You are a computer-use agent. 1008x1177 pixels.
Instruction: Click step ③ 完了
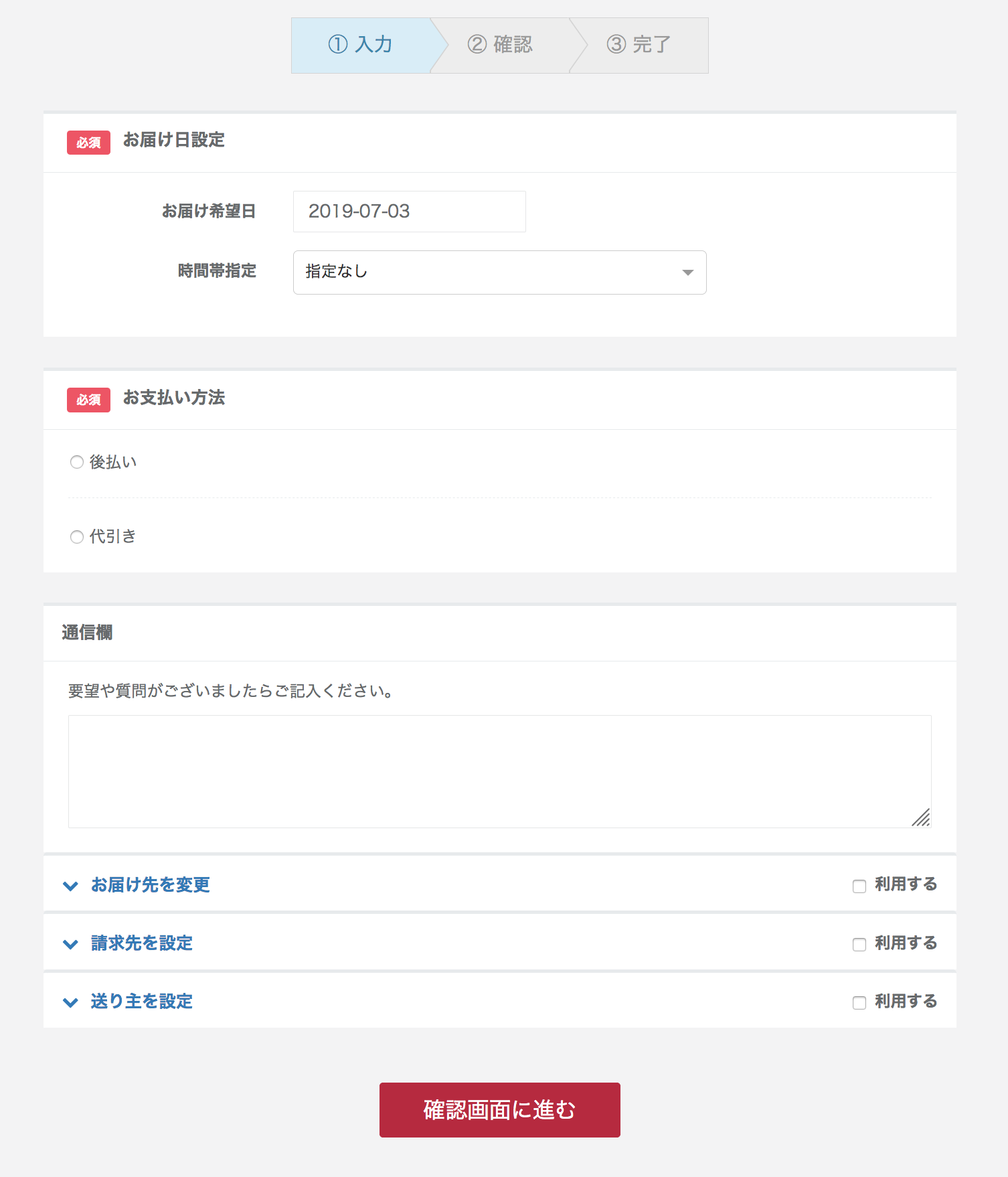click(639, 45)
